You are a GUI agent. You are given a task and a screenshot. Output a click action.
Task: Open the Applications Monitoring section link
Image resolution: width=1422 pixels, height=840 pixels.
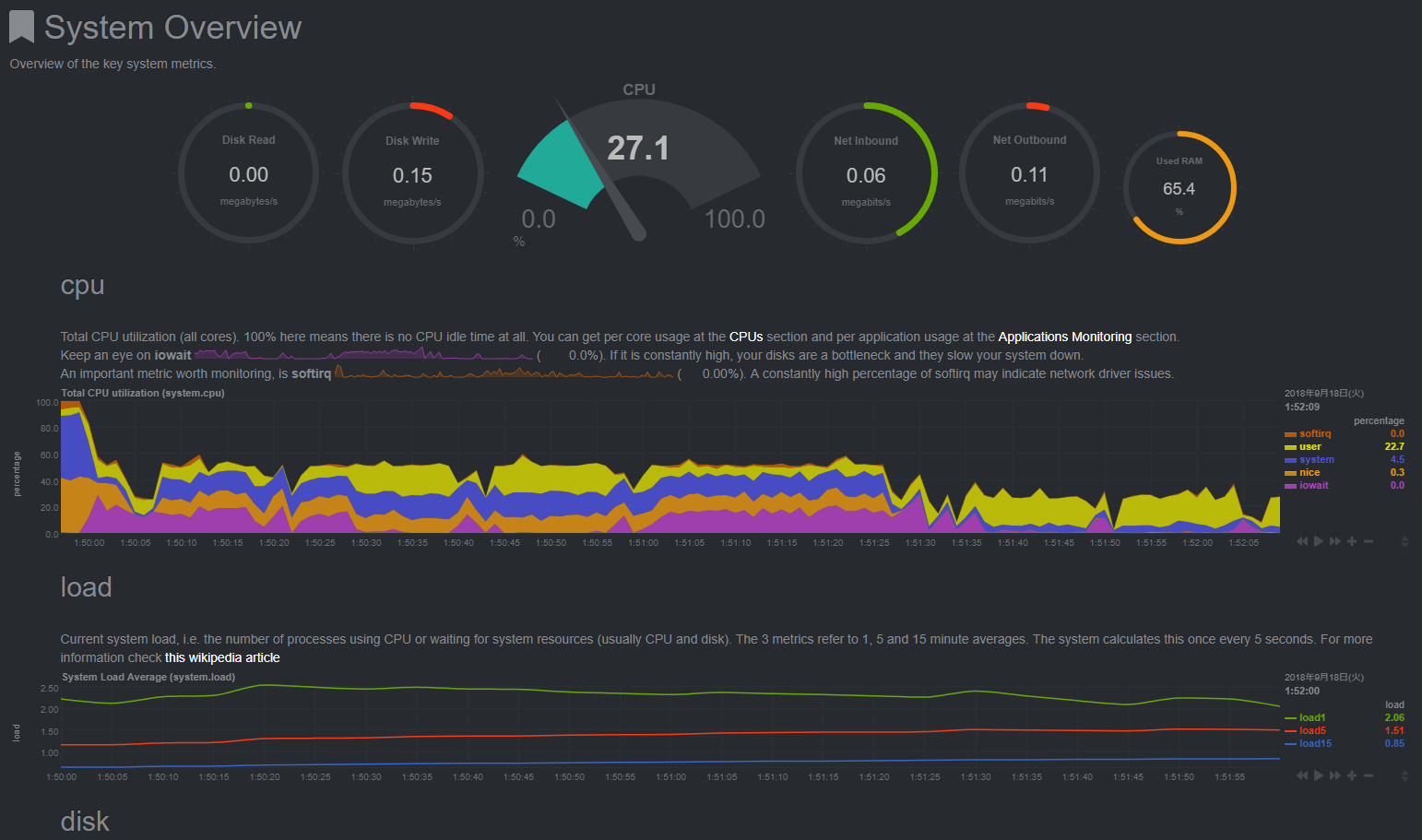(x=1064, y=337)
